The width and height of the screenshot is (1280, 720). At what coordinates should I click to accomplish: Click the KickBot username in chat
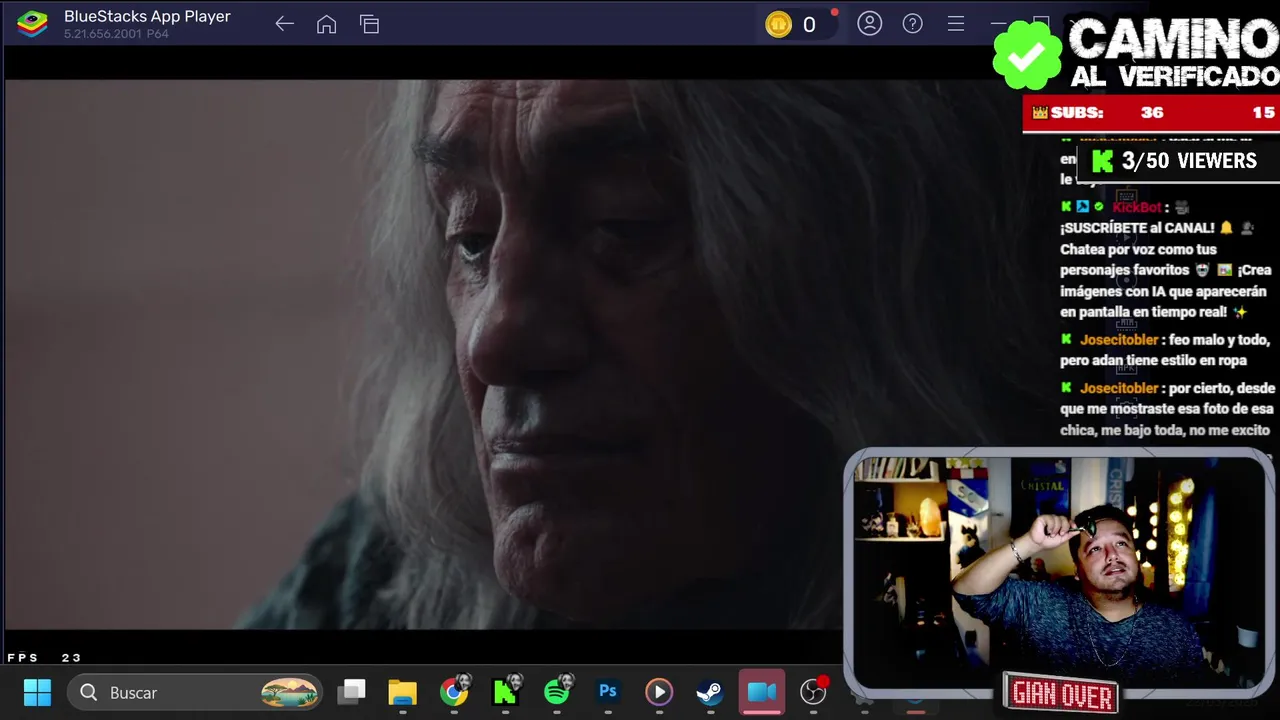click(1137, 207)
